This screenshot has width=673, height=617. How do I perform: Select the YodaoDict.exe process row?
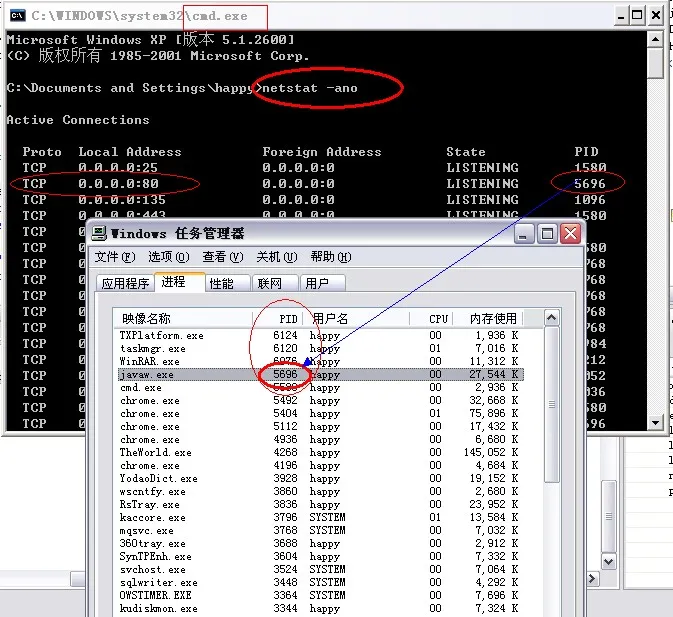point(321,478)
